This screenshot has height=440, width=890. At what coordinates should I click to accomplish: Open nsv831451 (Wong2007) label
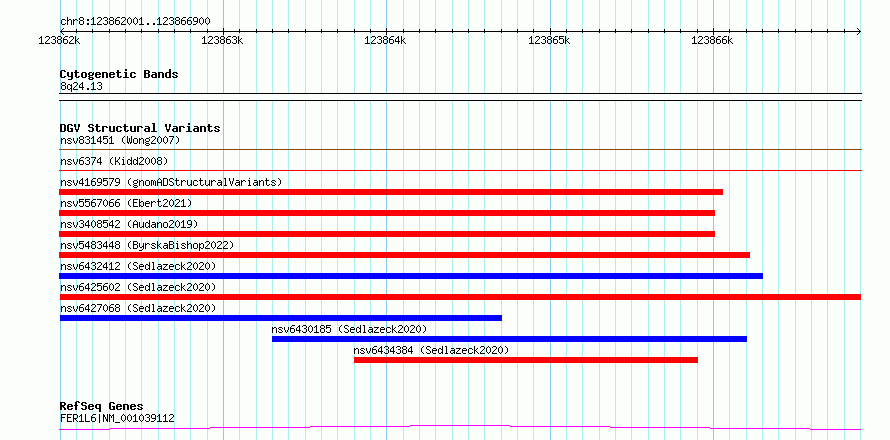click(x=120, y=140)
